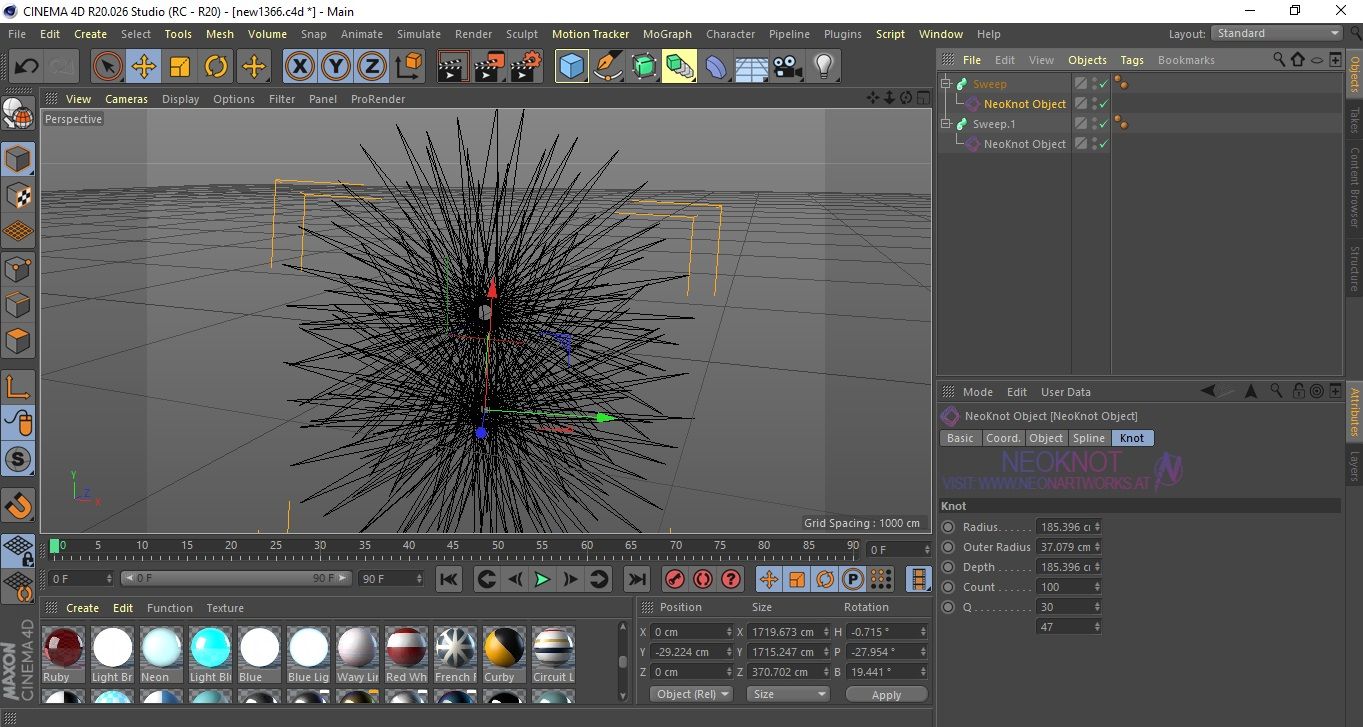Open the Attributes User Data menu

click(x=1066, y=392)
